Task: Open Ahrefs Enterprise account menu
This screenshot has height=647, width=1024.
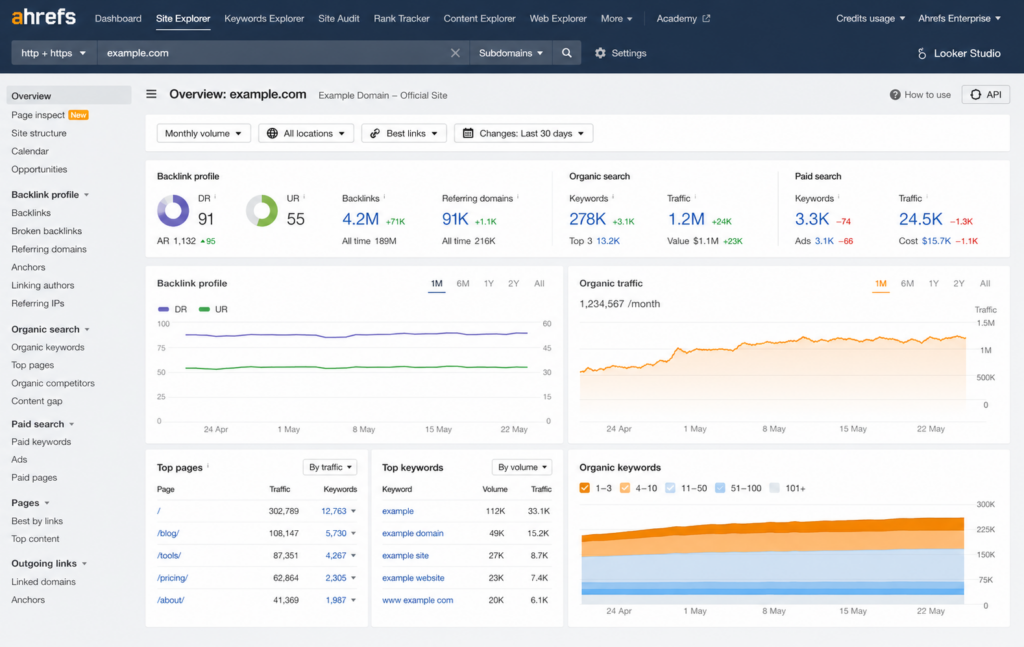Action: tap(959, 18)
